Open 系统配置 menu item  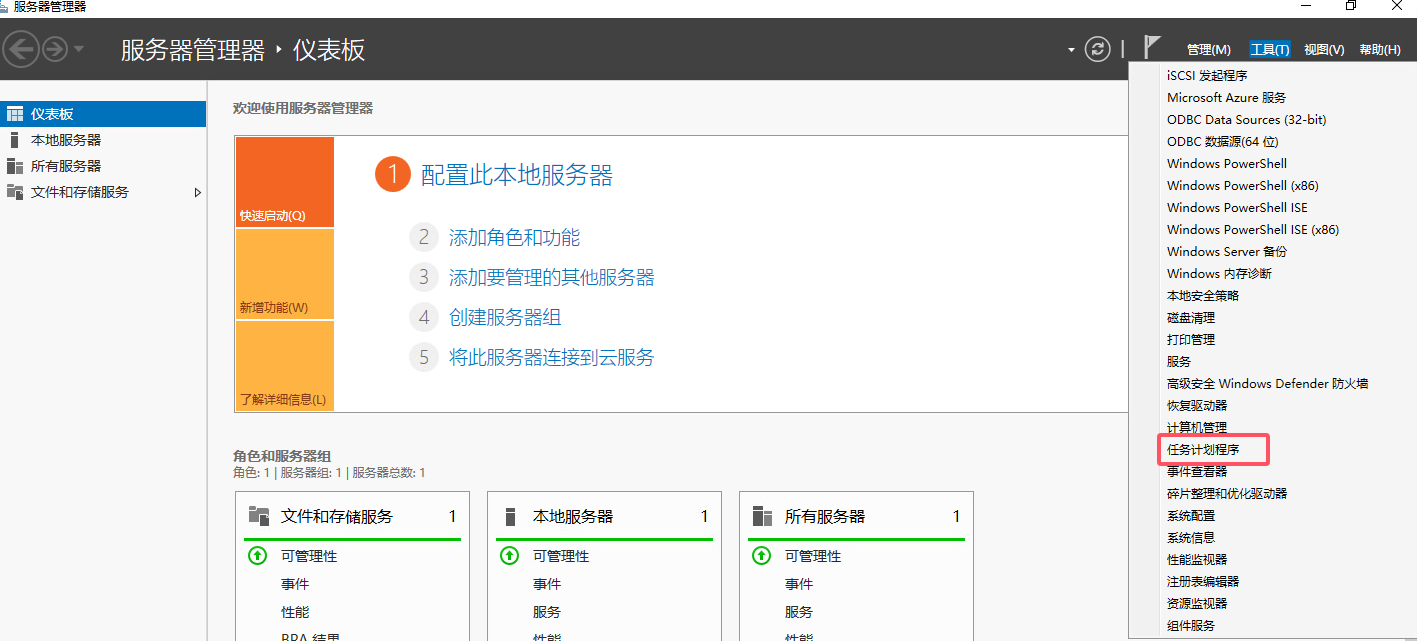[1191, 515]
